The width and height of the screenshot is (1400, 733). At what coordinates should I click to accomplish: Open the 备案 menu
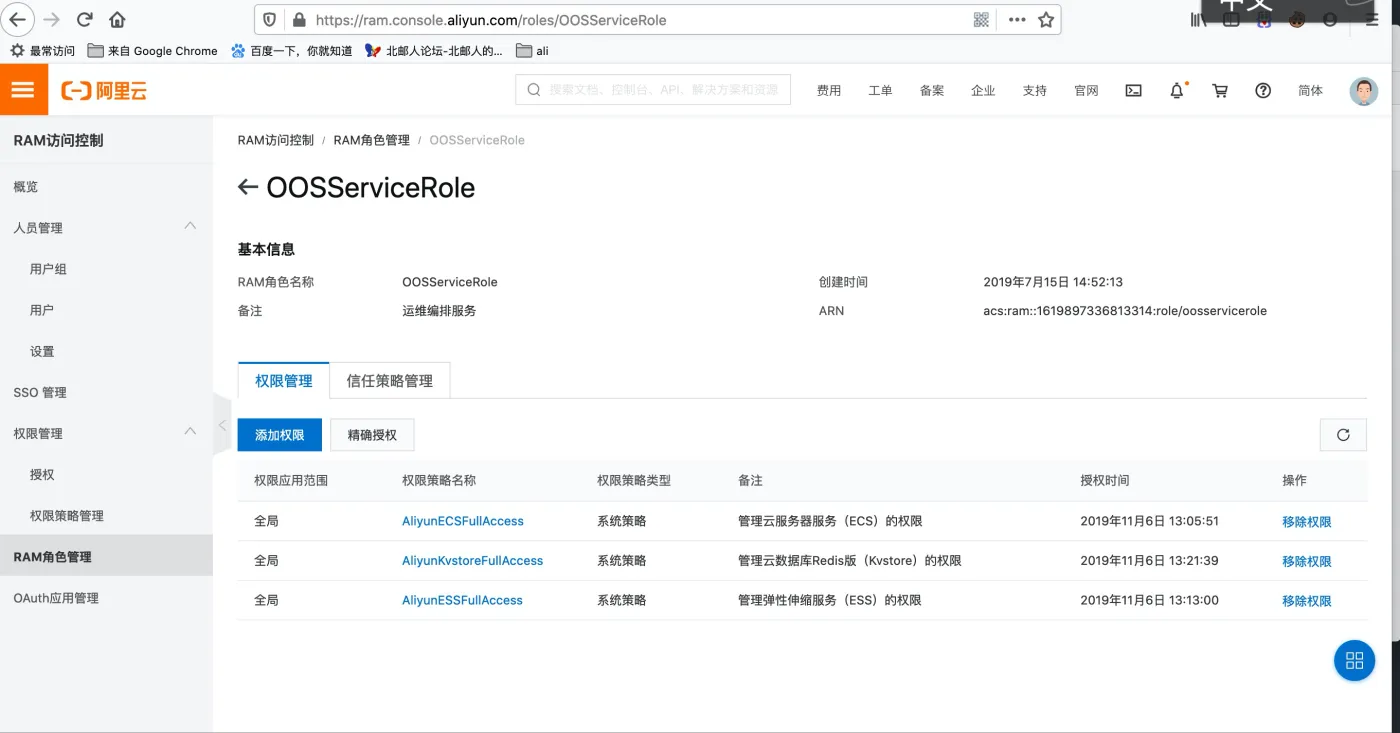pyautogui.click(x=932, y=90)
